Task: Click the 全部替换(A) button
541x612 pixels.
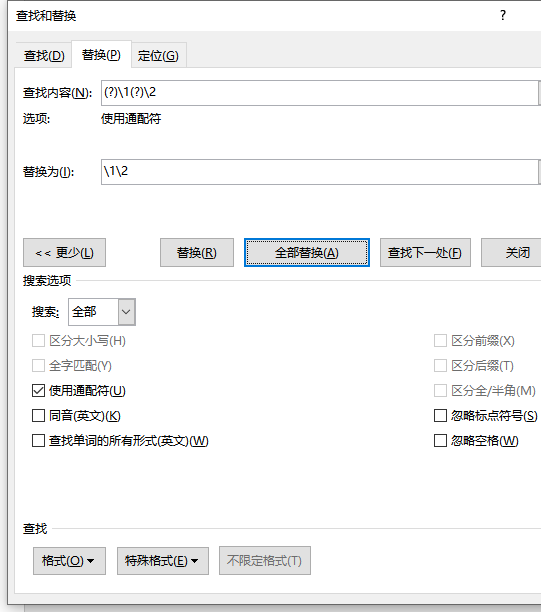Action: click(307, 253)
